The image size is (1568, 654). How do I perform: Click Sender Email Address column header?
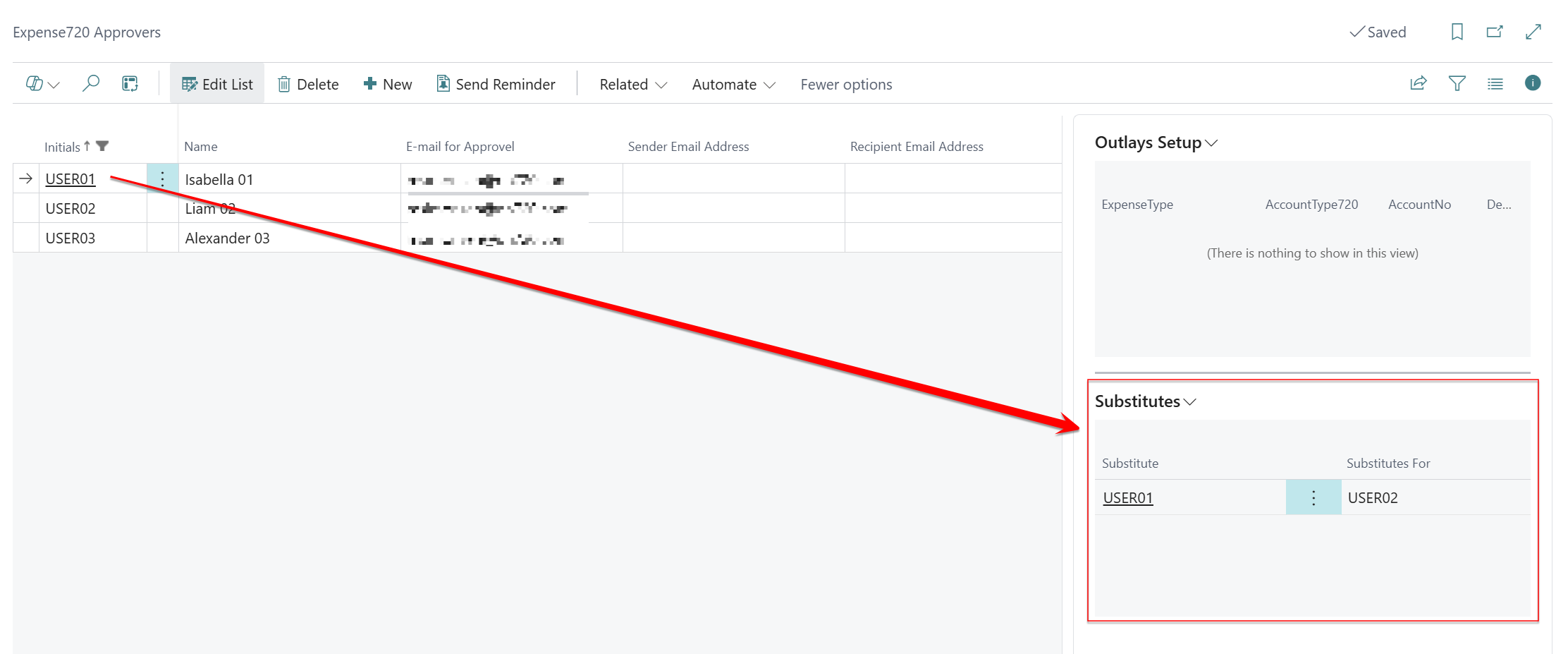[x=689, y=147]
